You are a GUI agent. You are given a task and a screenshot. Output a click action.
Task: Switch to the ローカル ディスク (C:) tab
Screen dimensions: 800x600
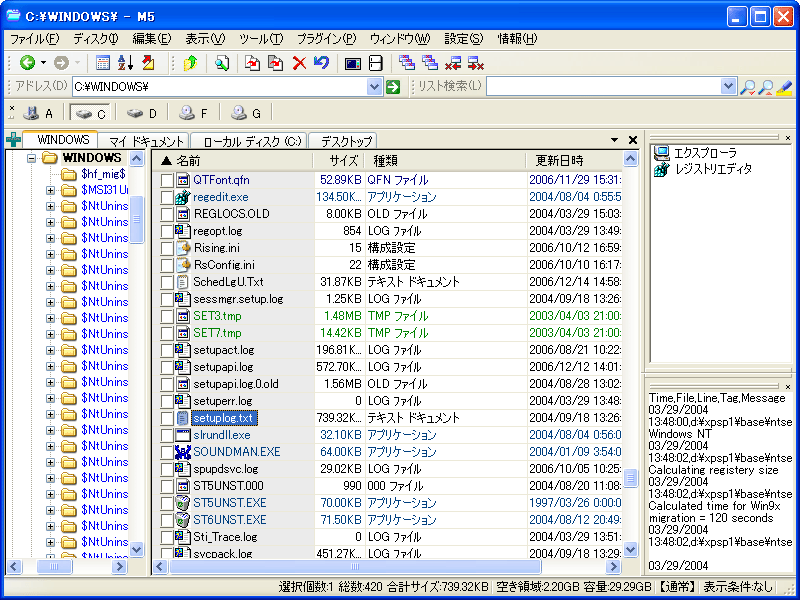pyautogui.click(x=249, y=141)
